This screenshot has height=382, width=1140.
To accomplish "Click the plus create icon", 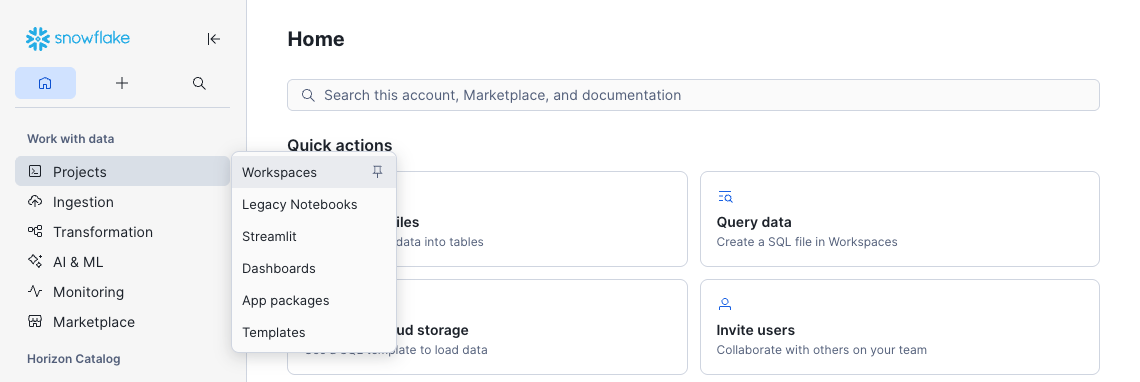I will click(122, 83).
